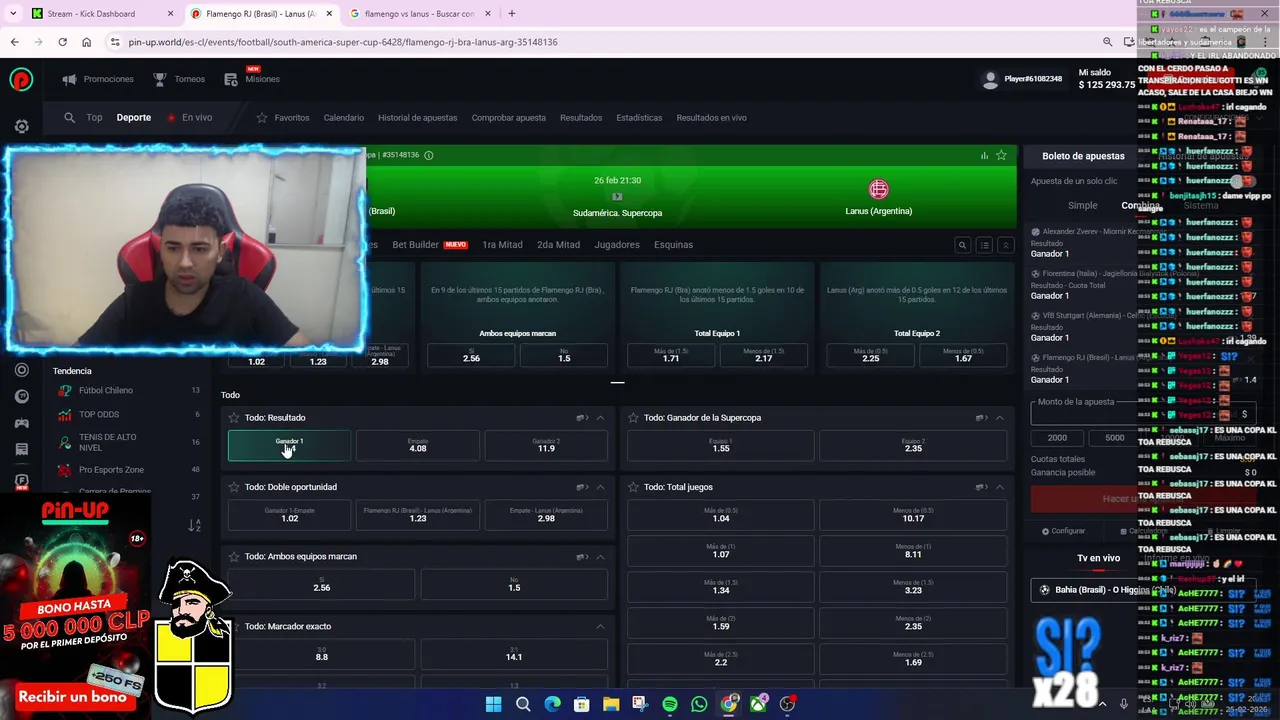The width and height of the screenshot is (1280, 720).
Task: Pick Total Equipo 1 Más de (1.5) 1.71
Action: [671, 355]
